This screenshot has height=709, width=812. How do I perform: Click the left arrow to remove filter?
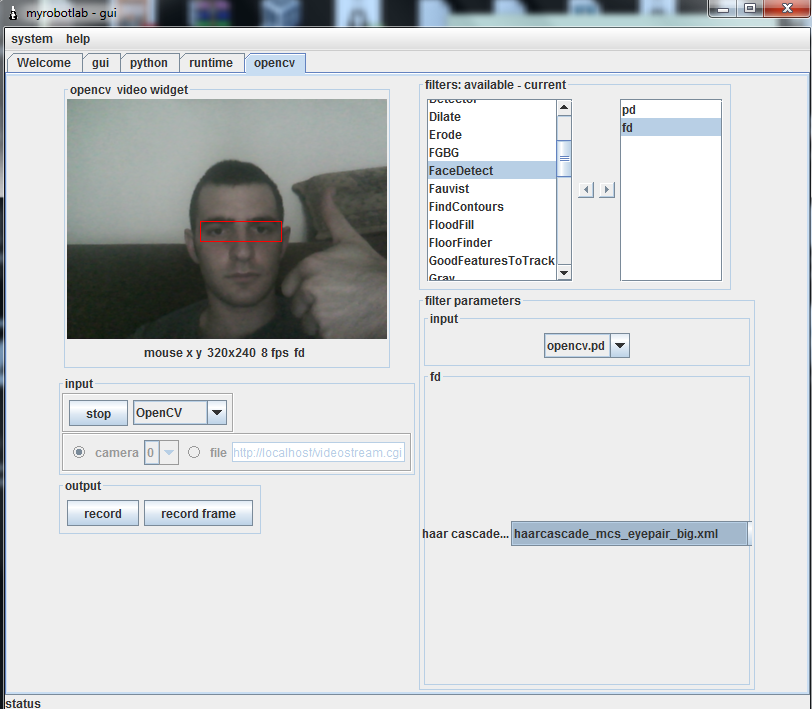(x=586, y=190)
